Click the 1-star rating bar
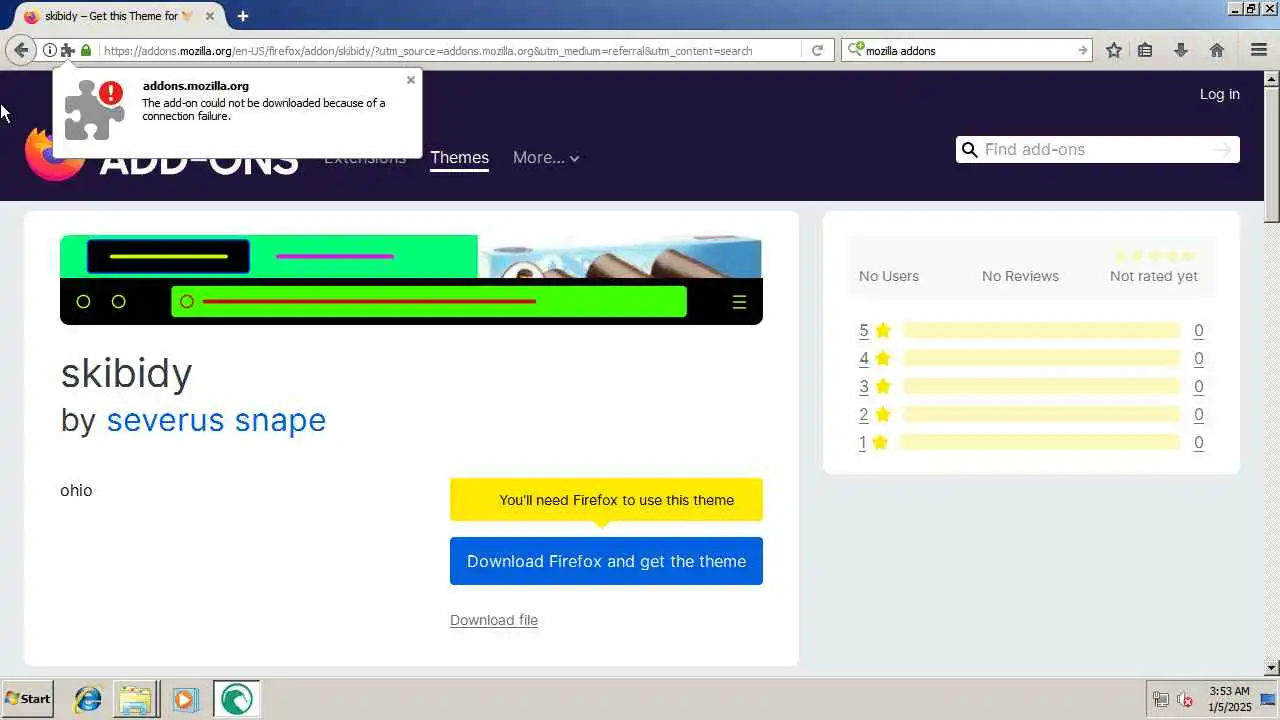Image resolution: width=1280 pixels, height=720 pixels. 1041,442
